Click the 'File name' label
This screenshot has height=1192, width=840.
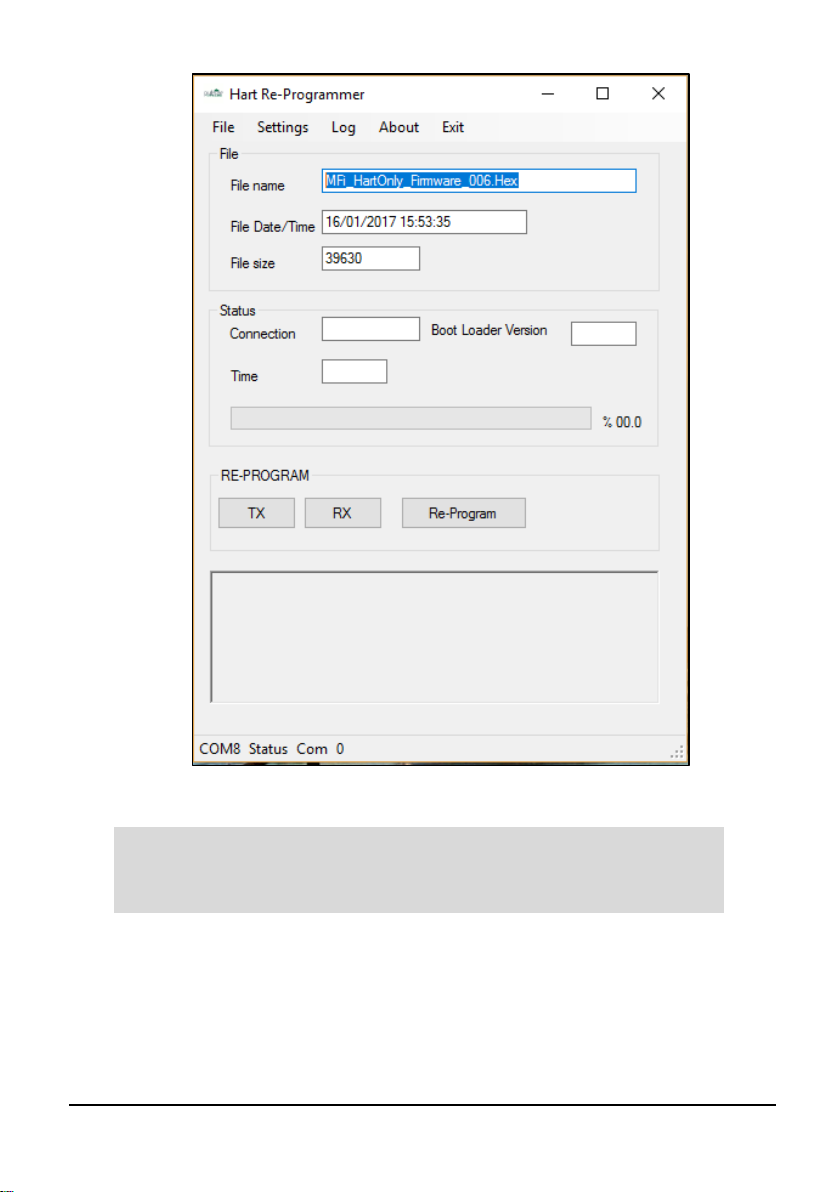pyautogui.click(x=257, y=185)
